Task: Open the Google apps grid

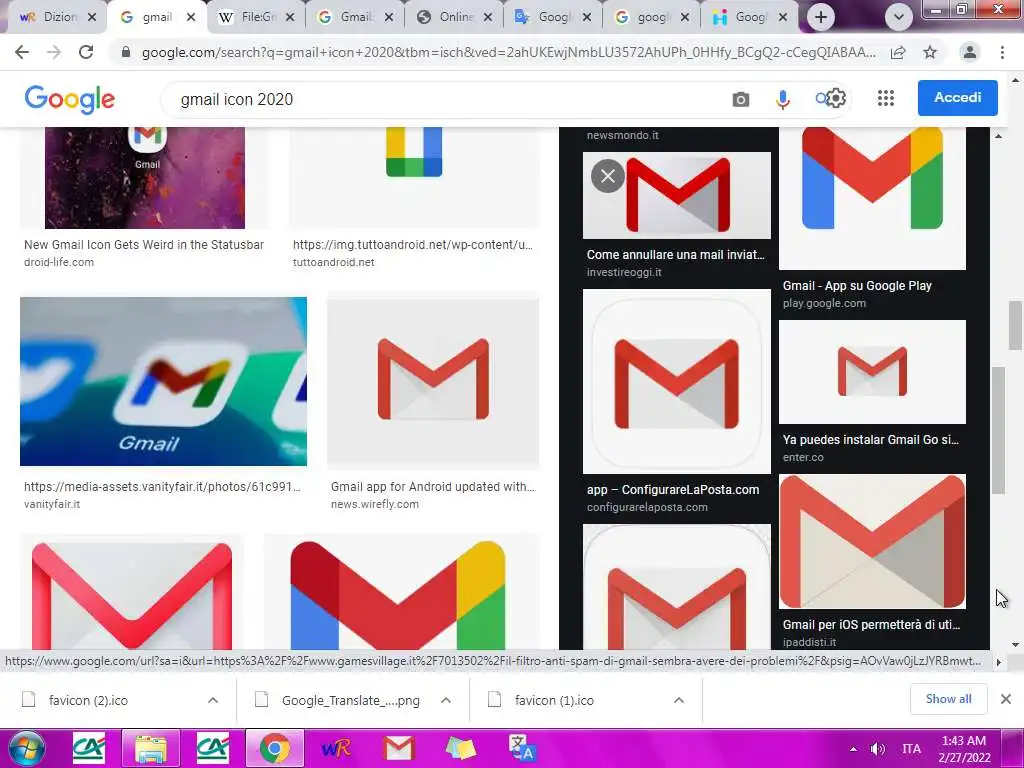Action: click(x=886, y=98)
